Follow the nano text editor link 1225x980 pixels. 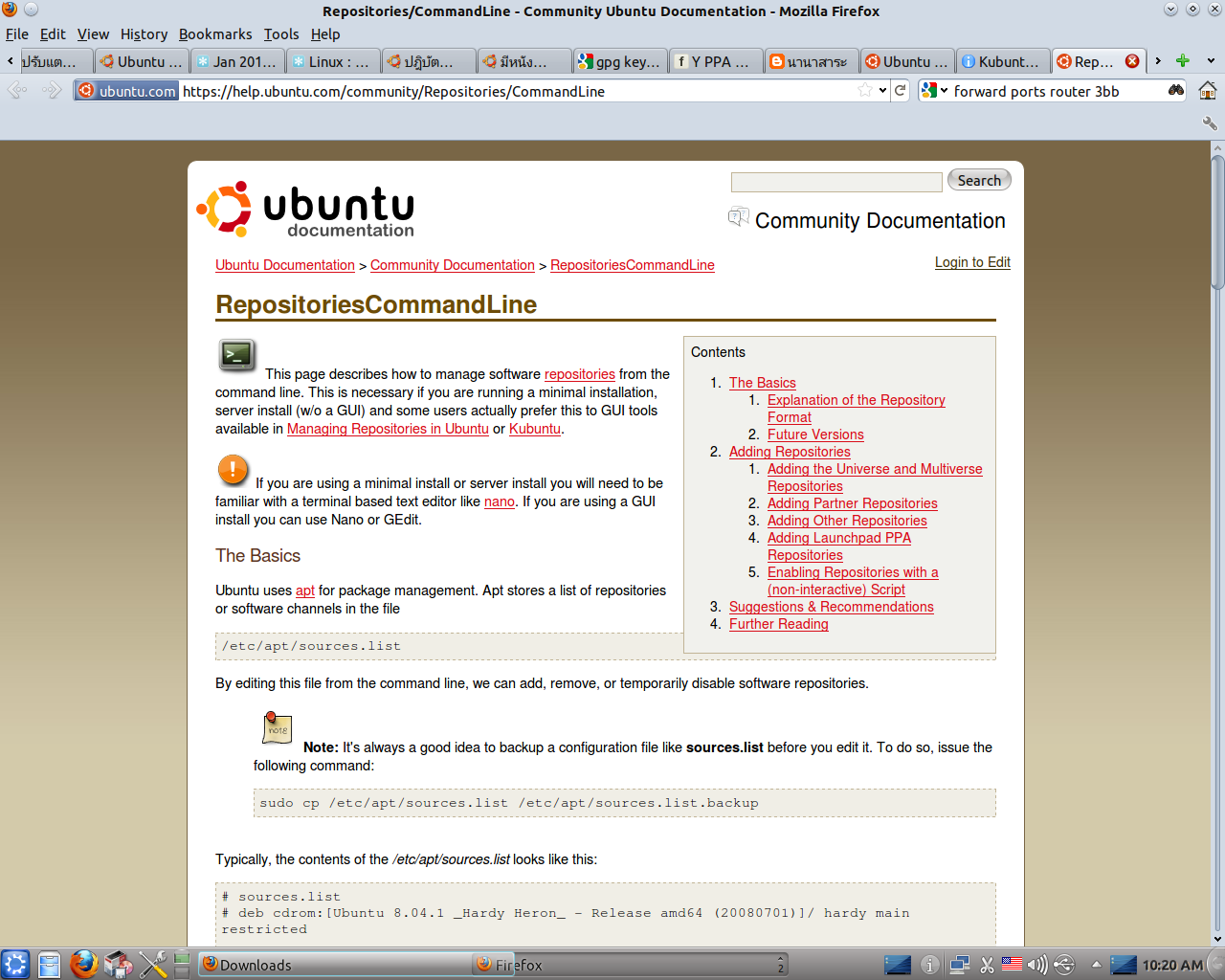point(500,501)
